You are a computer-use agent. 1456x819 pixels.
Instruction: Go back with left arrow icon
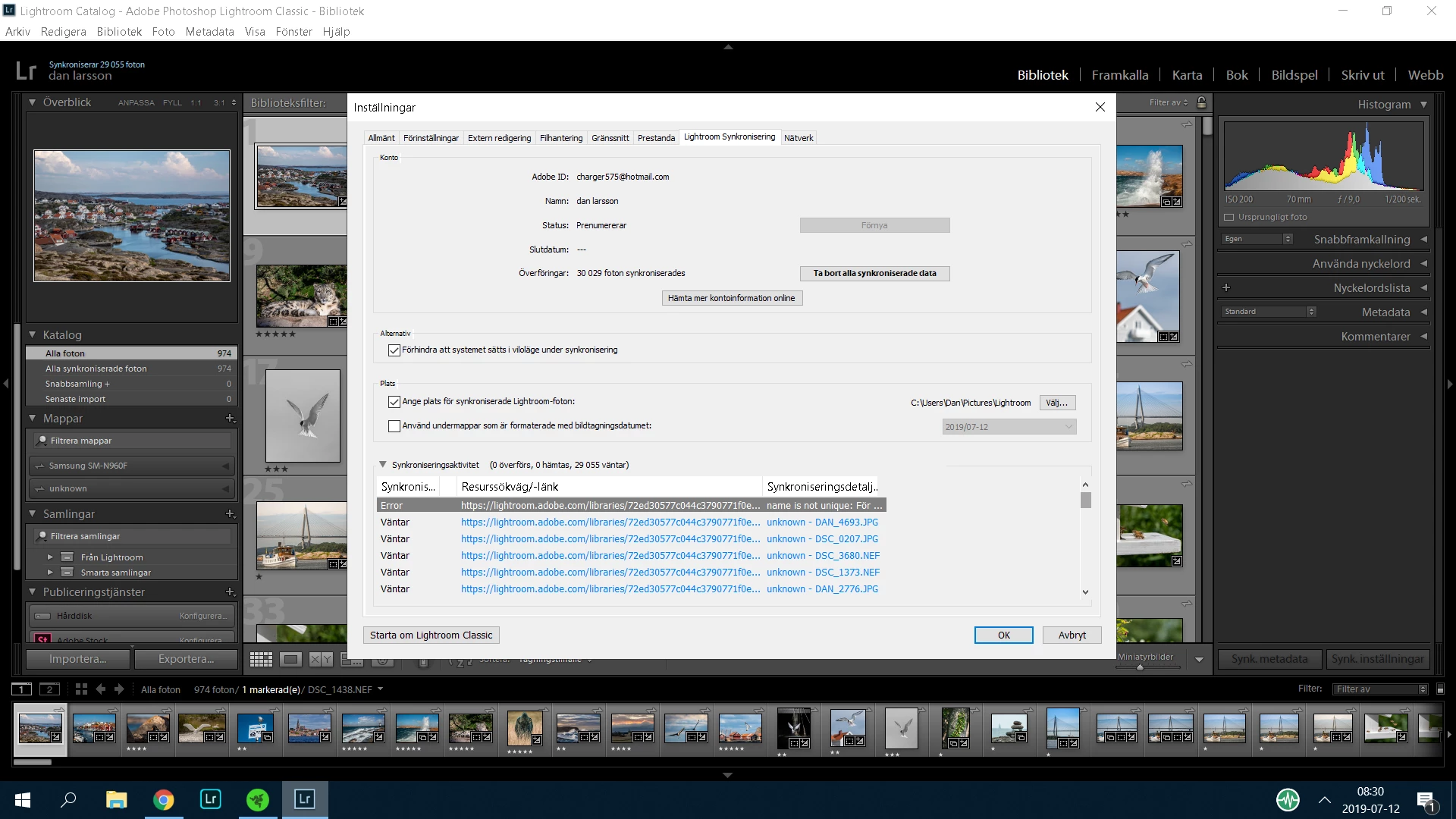(x=101, y=689)
